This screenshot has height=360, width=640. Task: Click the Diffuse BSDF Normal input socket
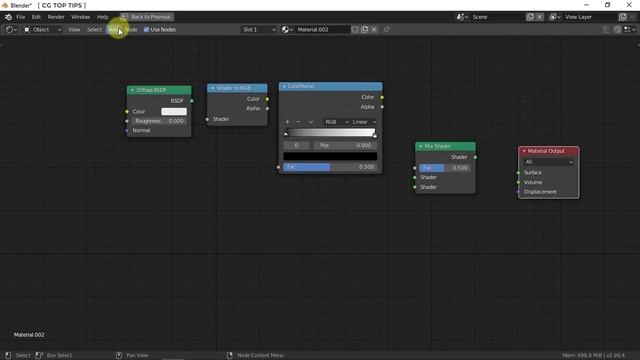(127, 131)
